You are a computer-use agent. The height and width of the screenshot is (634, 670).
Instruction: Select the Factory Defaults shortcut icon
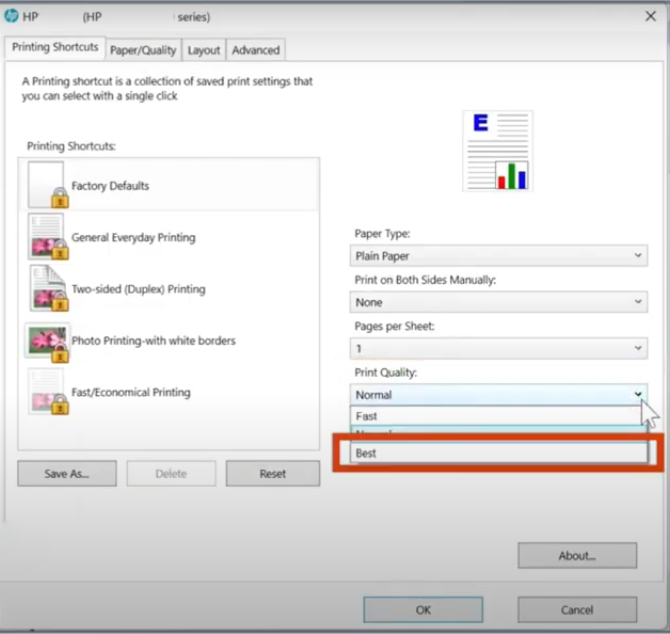pos(48,185)
